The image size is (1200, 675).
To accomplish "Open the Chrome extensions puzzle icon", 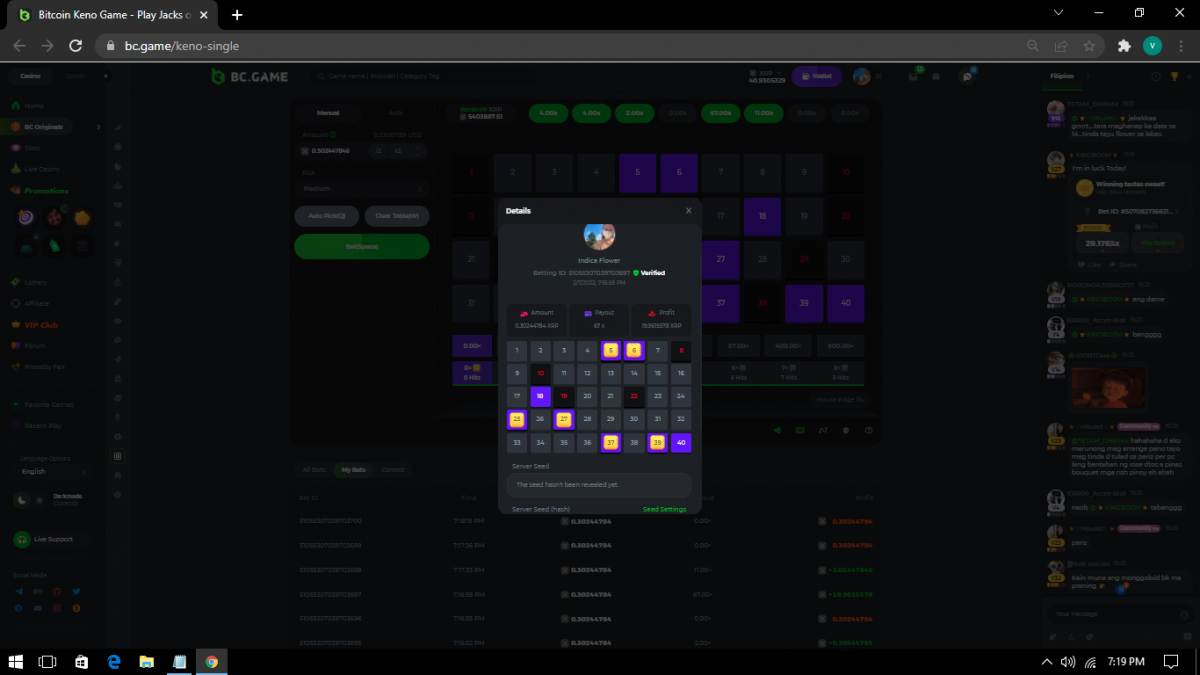I will pyautogui.click(x=1124, y=46).
